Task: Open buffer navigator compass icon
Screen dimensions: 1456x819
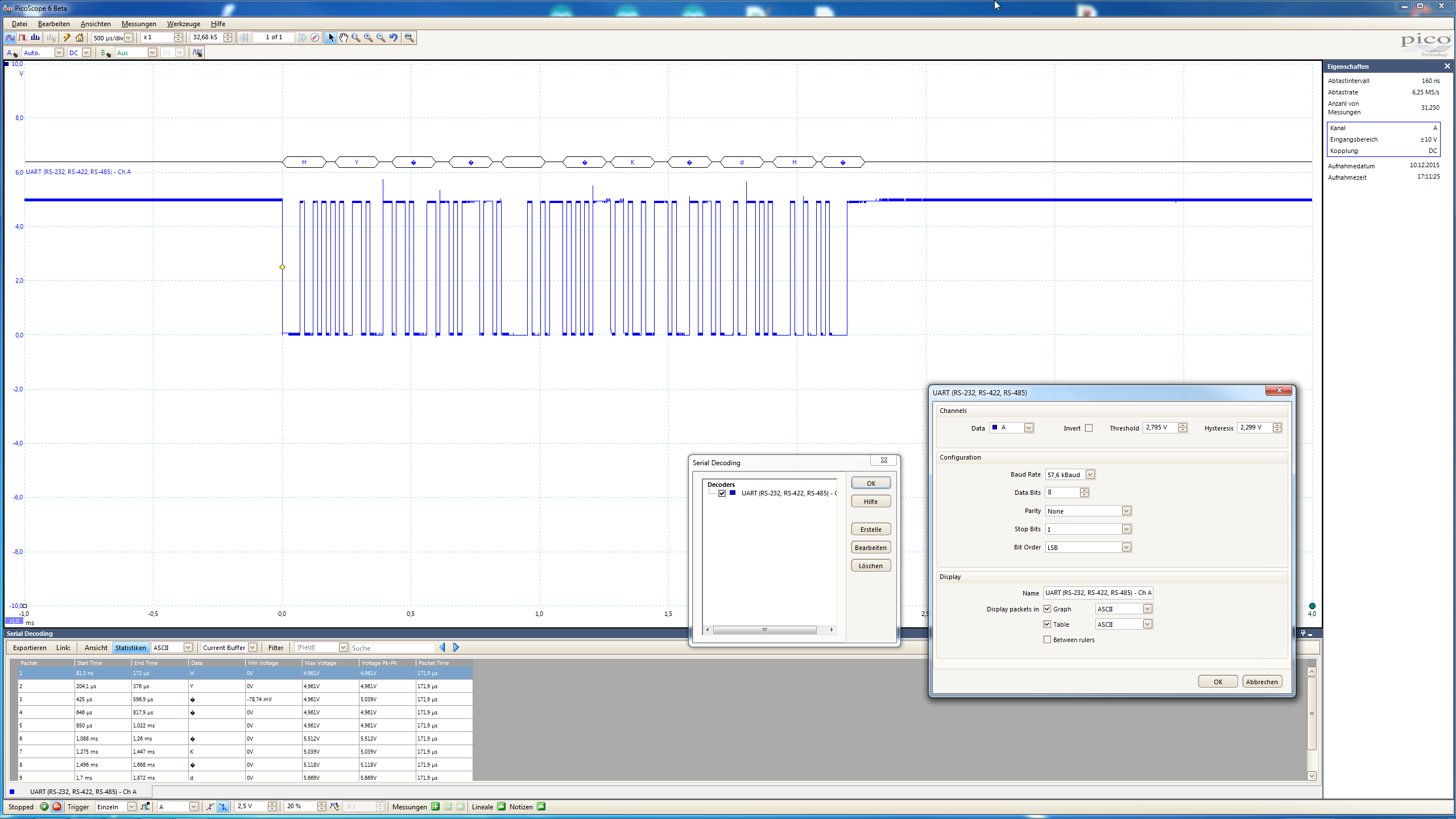Action: (315, 38)
